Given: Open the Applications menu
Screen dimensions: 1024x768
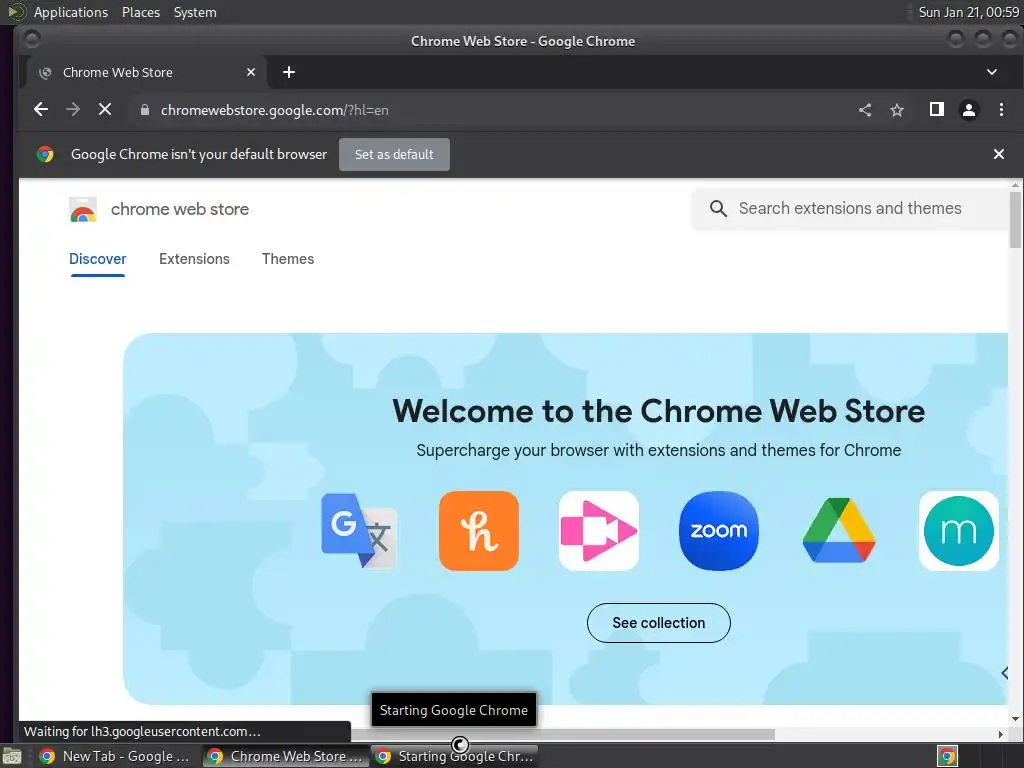Looking at the screenshot, I should pos(71,12).
